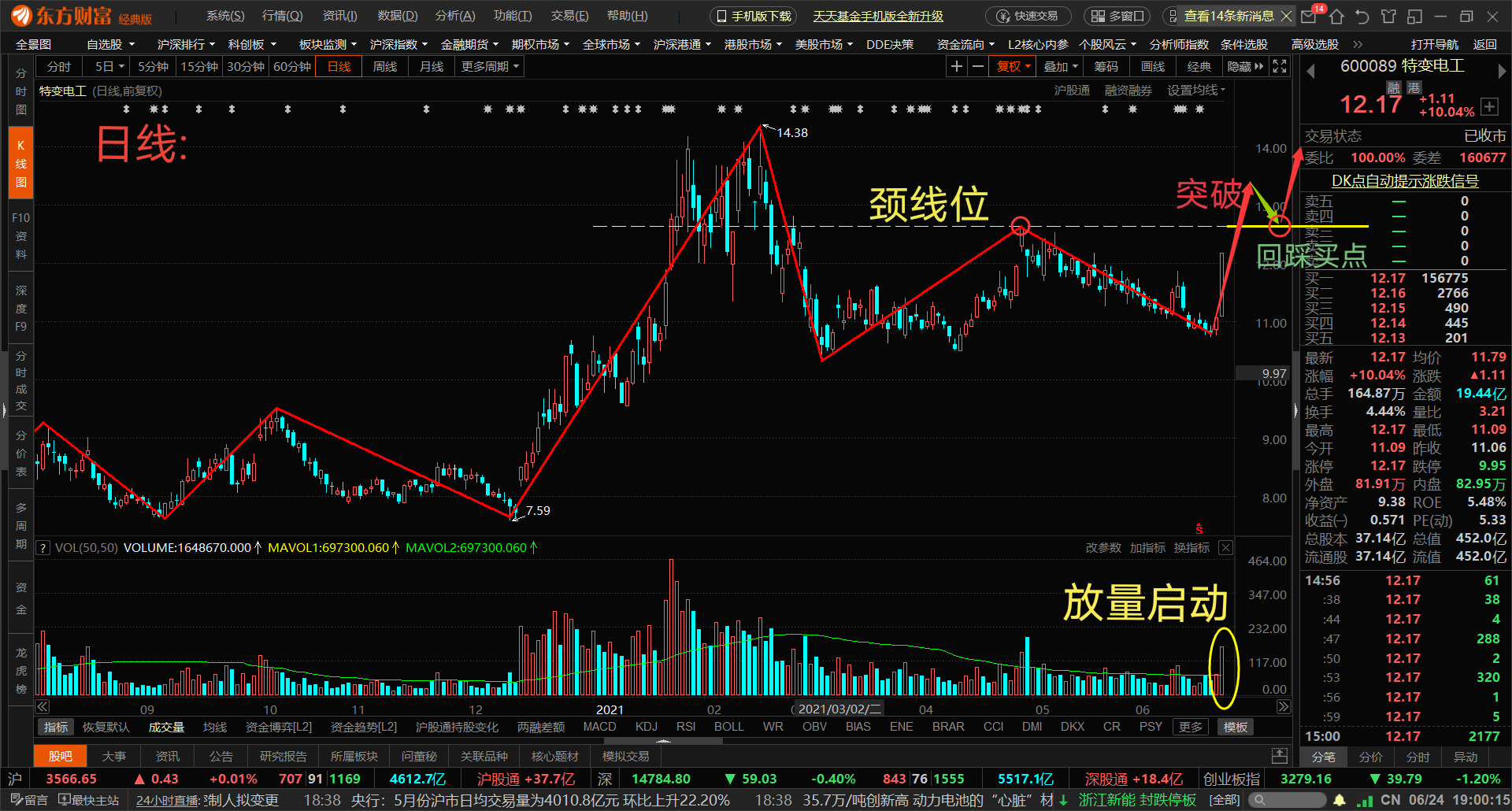1512x811 pixels.
Task: Show more toolbar items via the >> chevron
Action: [1358, 45]
